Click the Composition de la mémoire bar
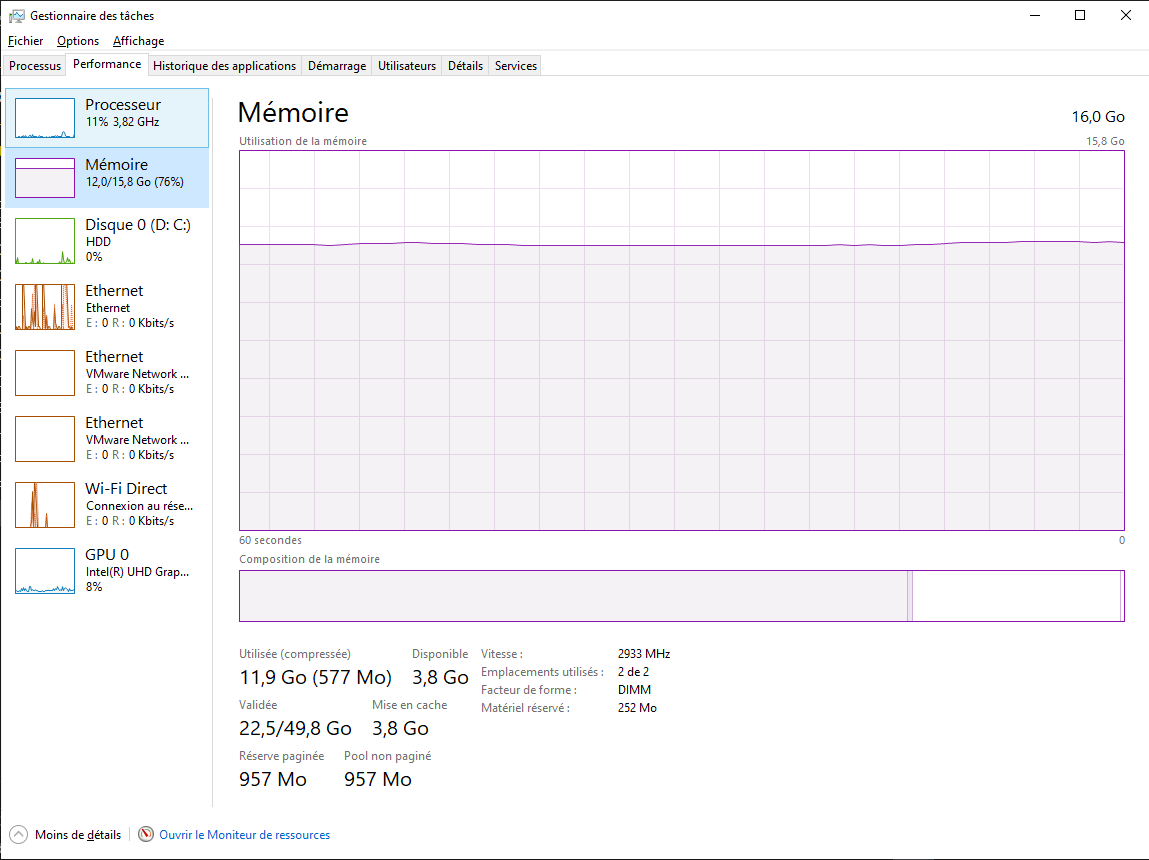This screenshot has width=1149, height=860. pos(681,596)
